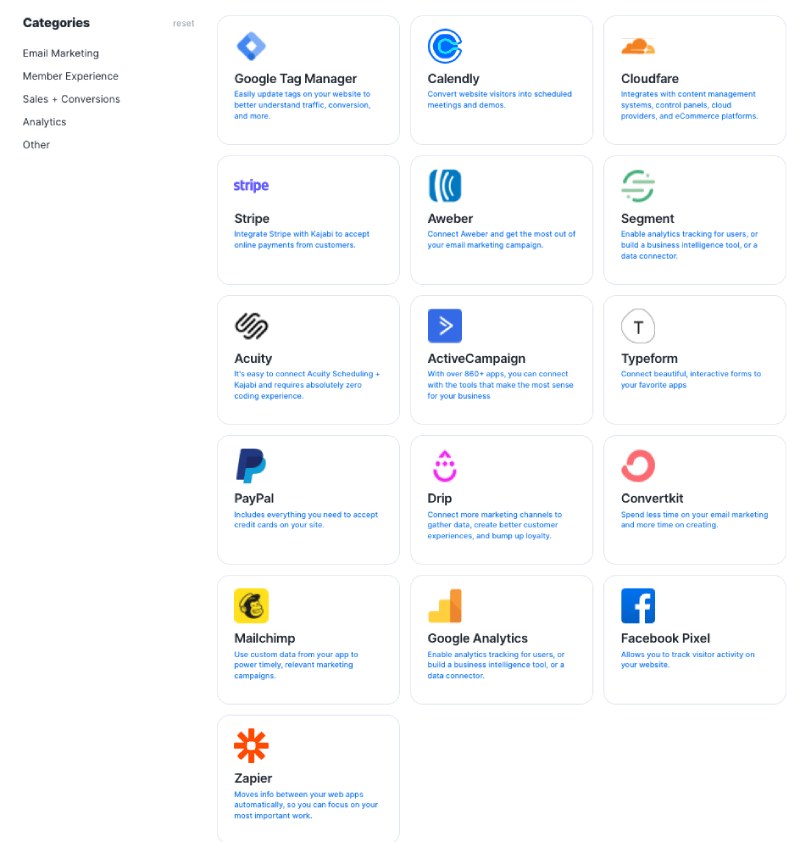Click the Calendly logo icon
Screen dimensions: 800x842
click(x=445, y=46)
